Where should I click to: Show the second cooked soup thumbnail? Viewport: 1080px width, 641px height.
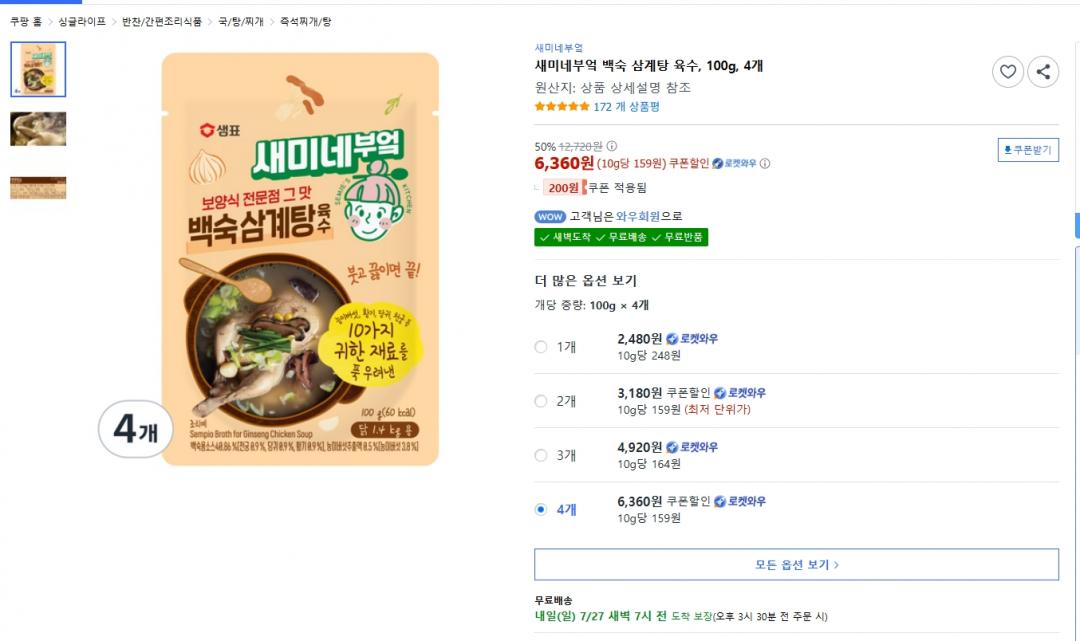38,128
